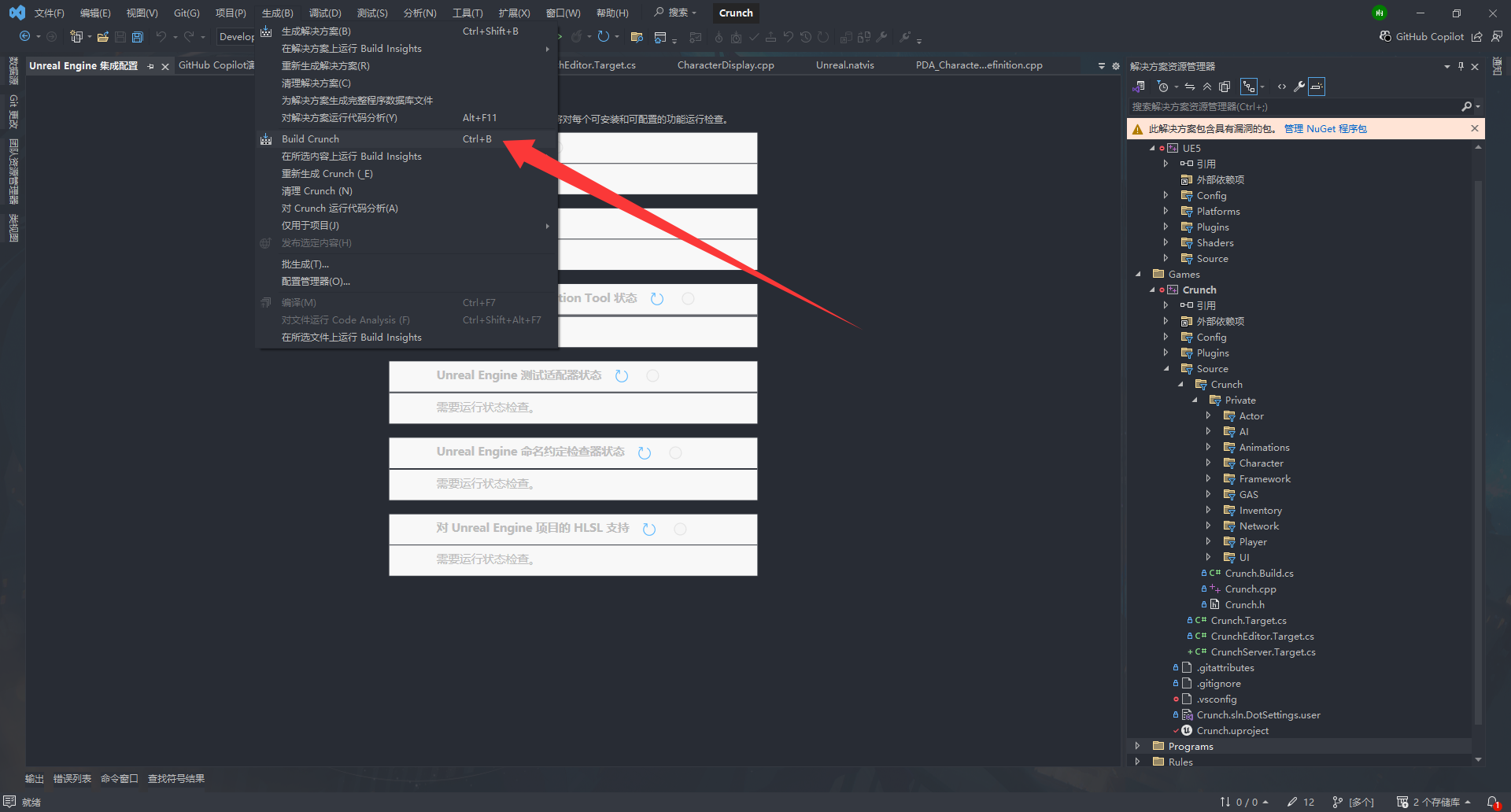Open Solution Explorer properties wrench icon
This screenshot has height=812, width=1511.
1299,87
